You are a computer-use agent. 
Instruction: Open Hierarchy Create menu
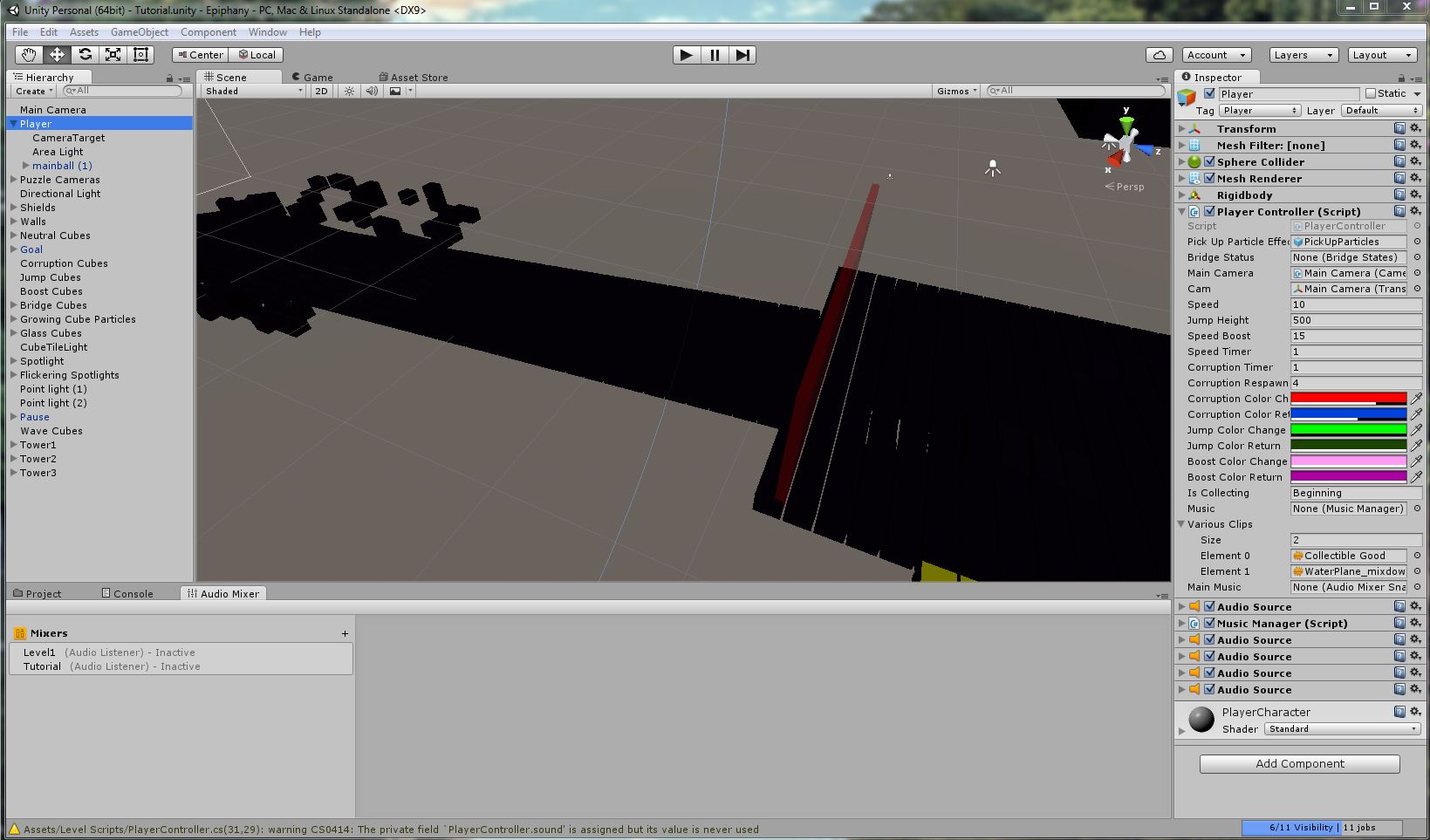[34, 91]
